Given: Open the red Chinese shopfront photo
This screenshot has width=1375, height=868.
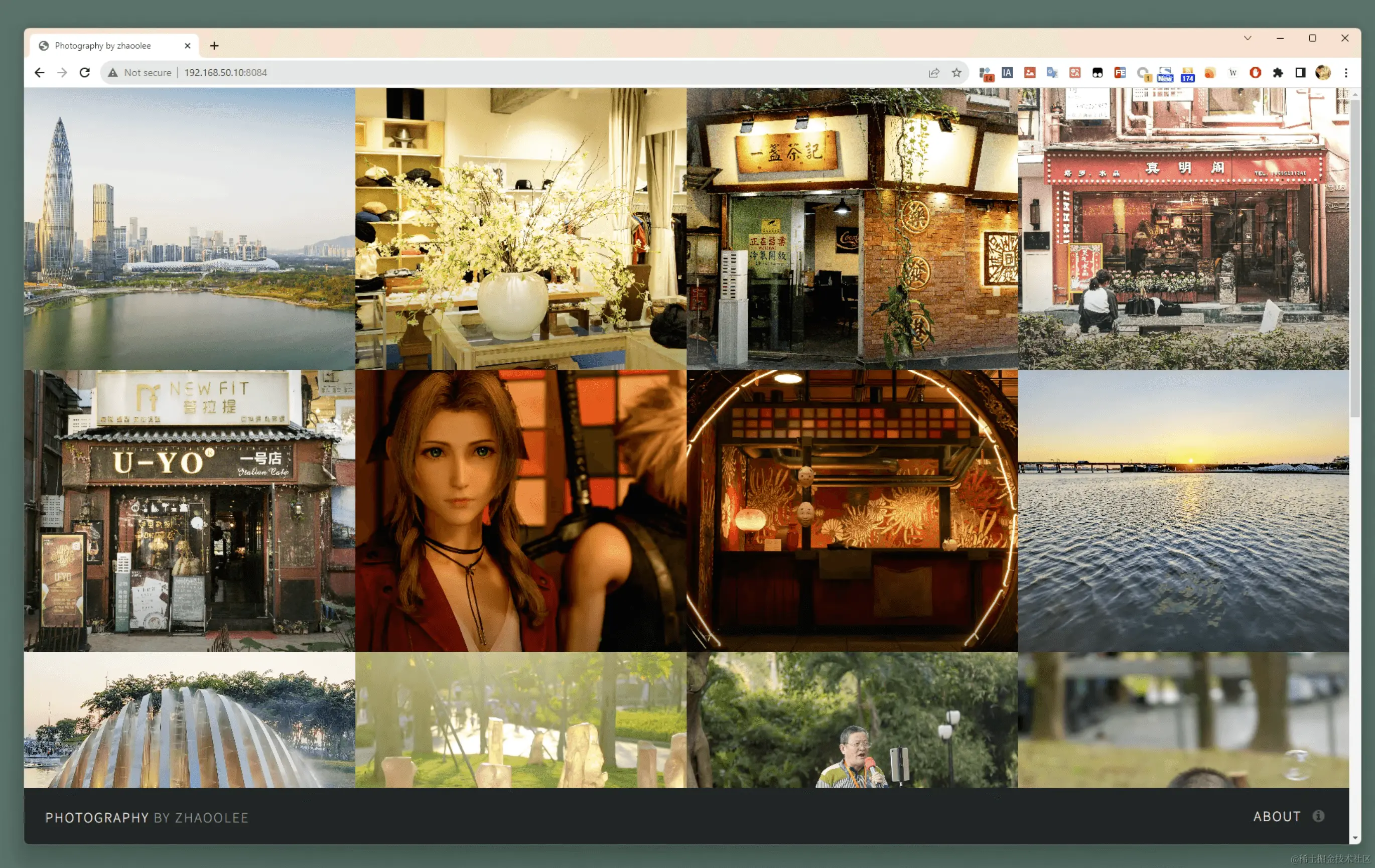Looking at the screenshot, I should click(x=1184, y=228).
